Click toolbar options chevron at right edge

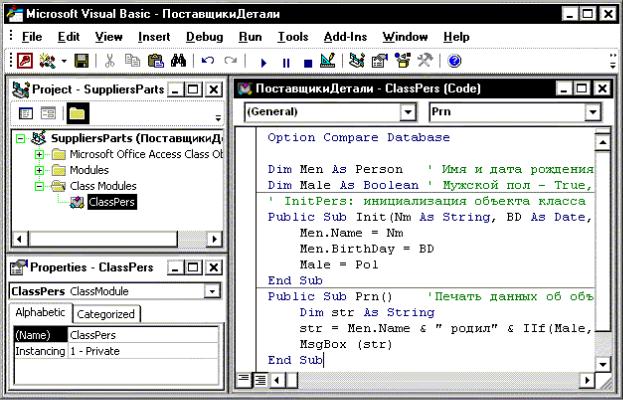tap(613, 61)
